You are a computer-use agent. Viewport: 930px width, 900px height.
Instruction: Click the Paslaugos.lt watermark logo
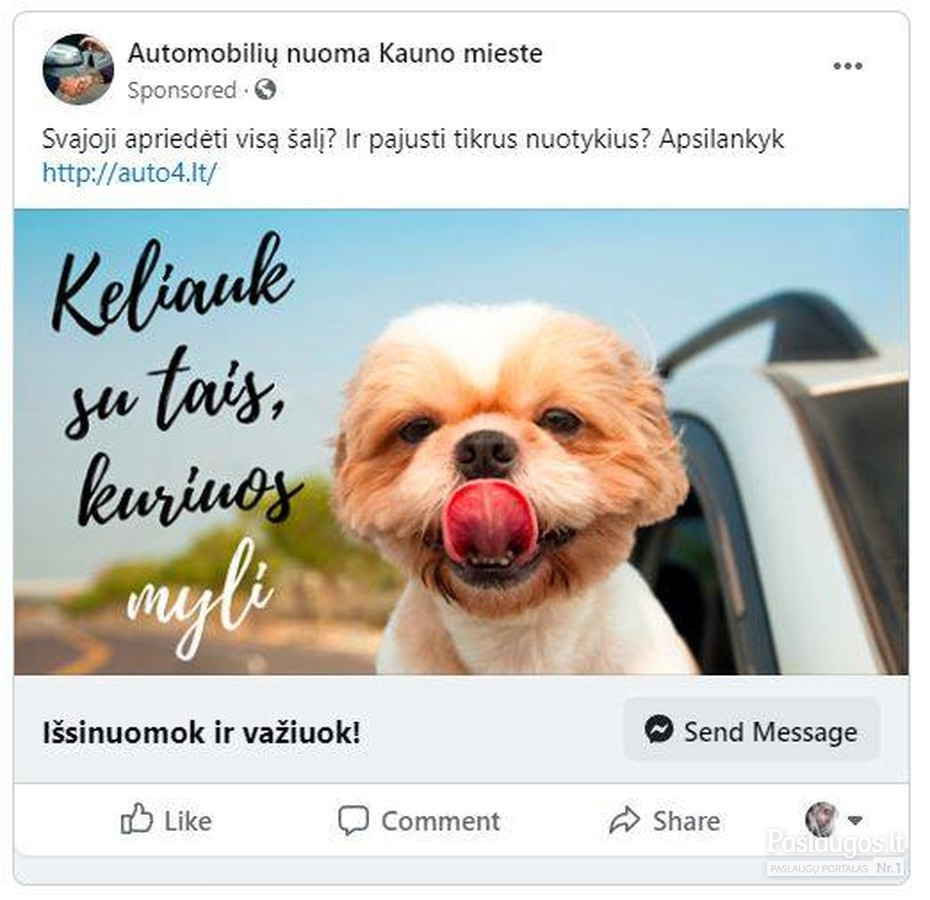click(x=836, y=852)
